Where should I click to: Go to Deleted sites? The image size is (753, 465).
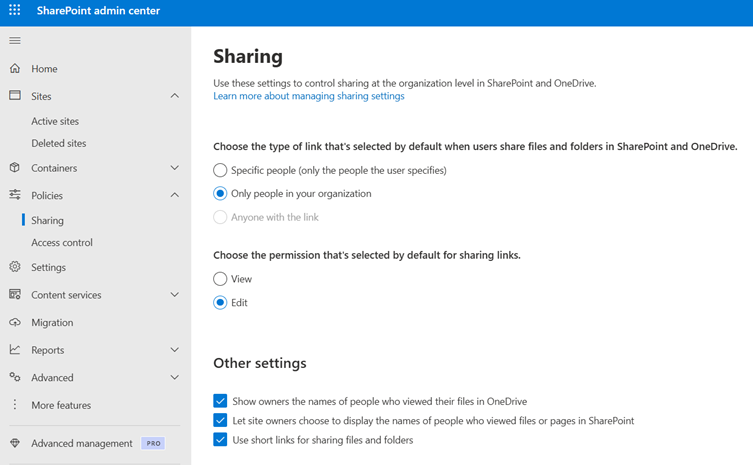pyautogui.click(x=59, y=143)
